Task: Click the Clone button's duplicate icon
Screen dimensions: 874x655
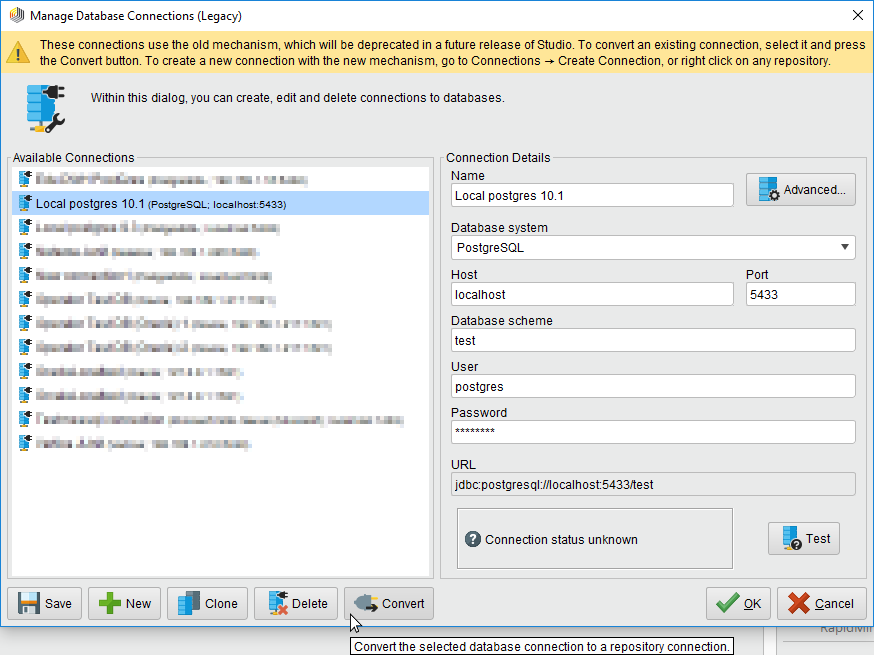Action: (x=188, y=603)
